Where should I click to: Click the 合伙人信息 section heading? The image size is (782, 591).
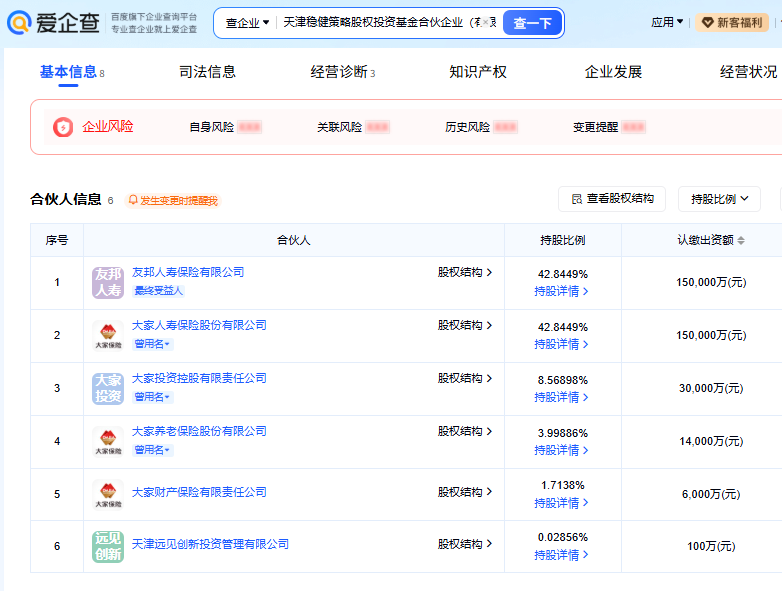(x=66, y=199)
